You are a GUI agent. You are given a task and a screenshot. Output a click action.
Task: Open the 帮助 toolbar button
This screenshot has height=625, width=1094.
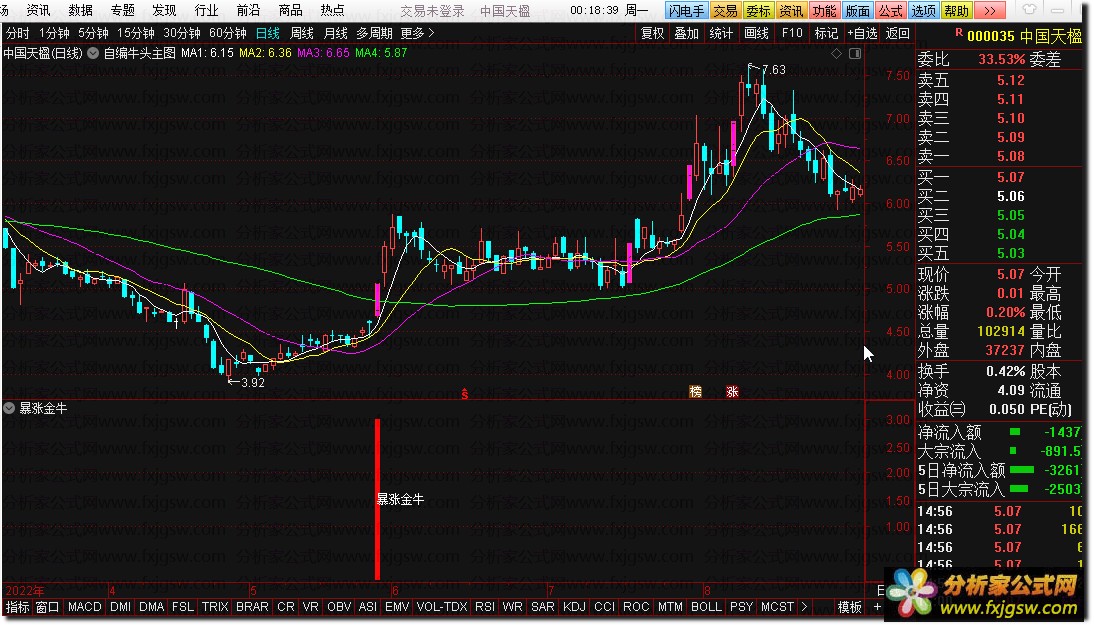(x=957, y=10)
